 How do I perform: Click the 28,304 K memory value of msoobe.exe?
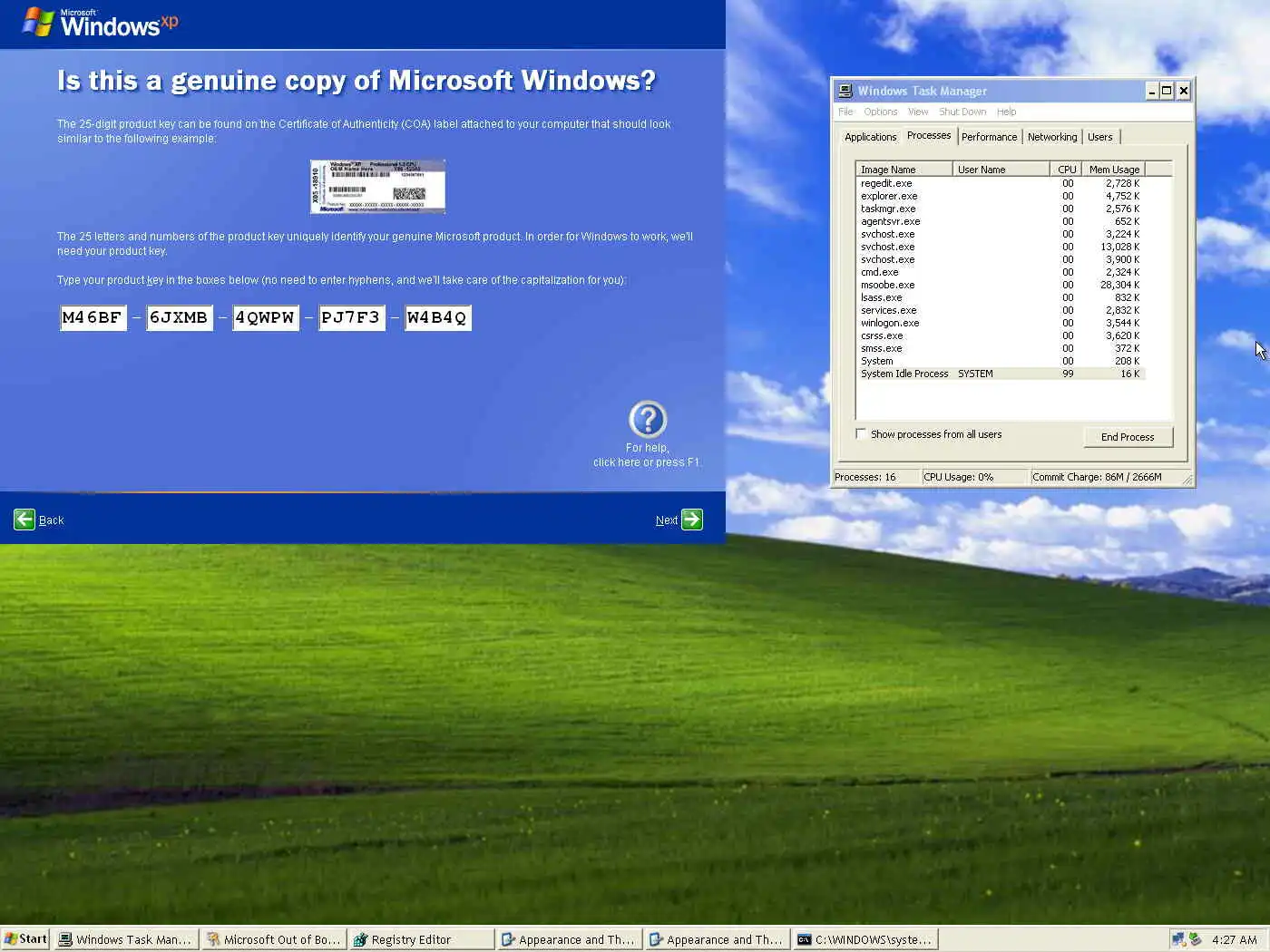pyautogui.click(x=1119, y=285)
